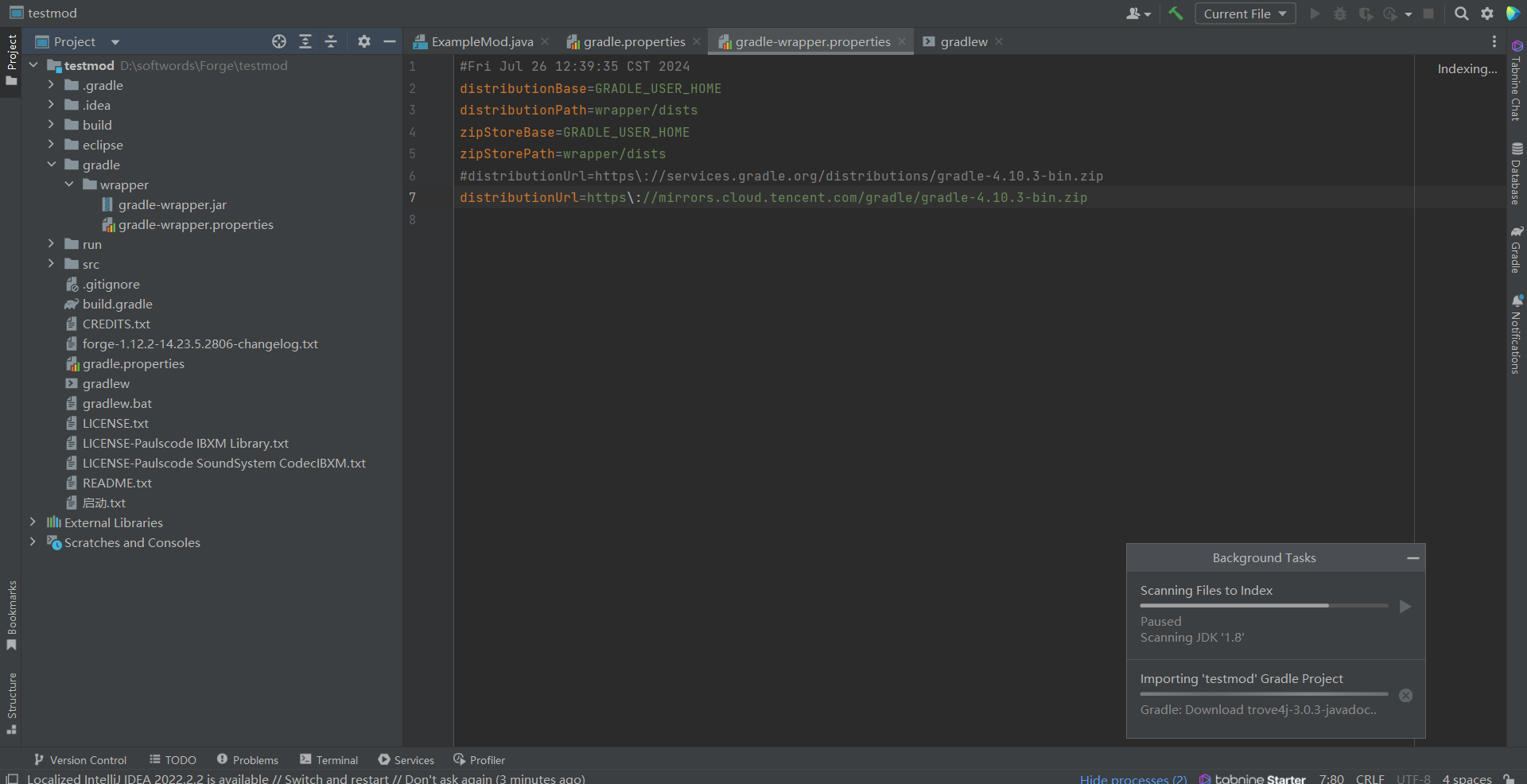Expand External Libraries node
The width and height of the screenshot is (1527, 784).
click(x=33, y=522)
